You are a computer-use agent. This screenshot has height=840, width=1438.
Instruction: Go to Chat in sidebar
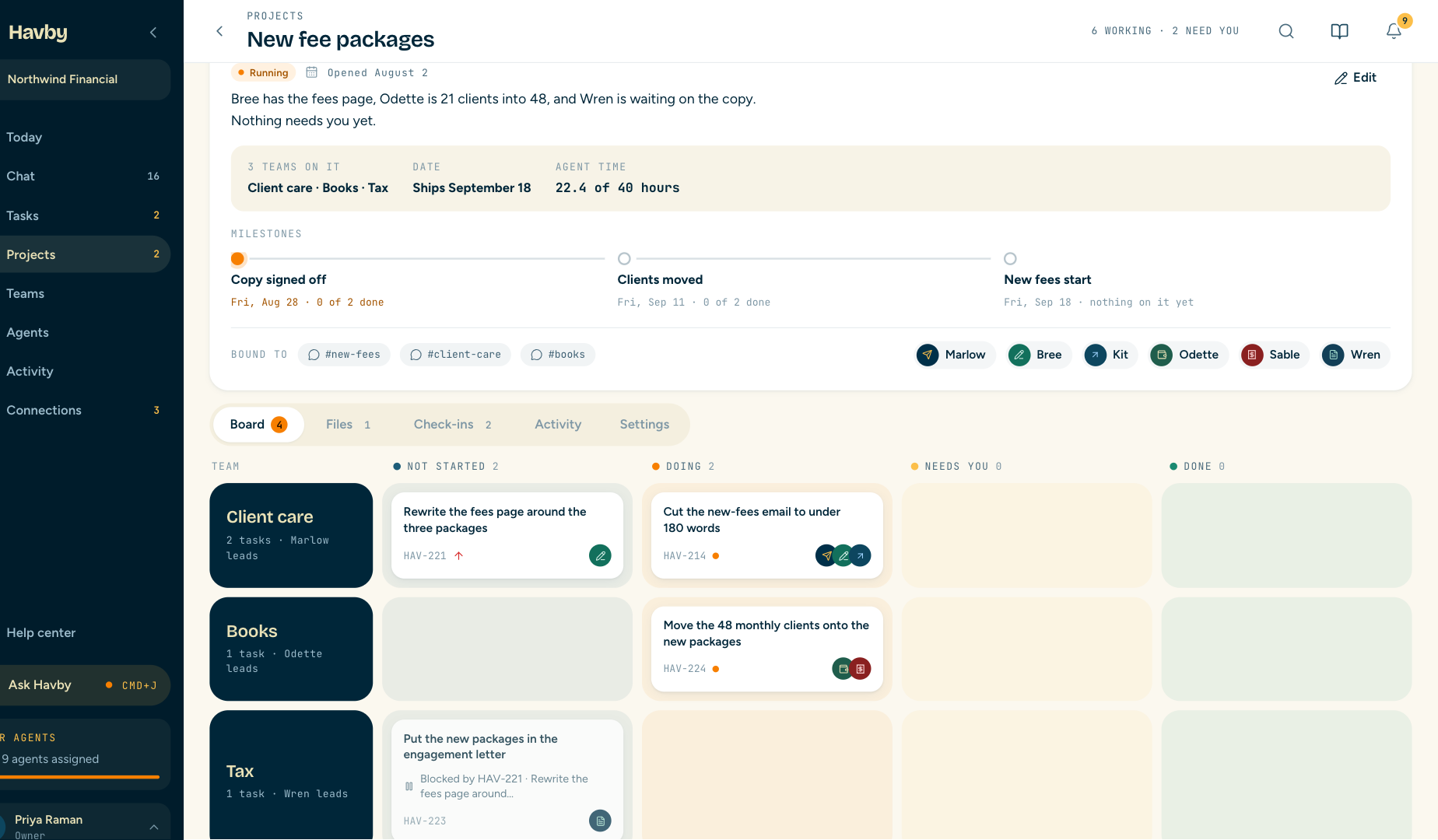84,177
